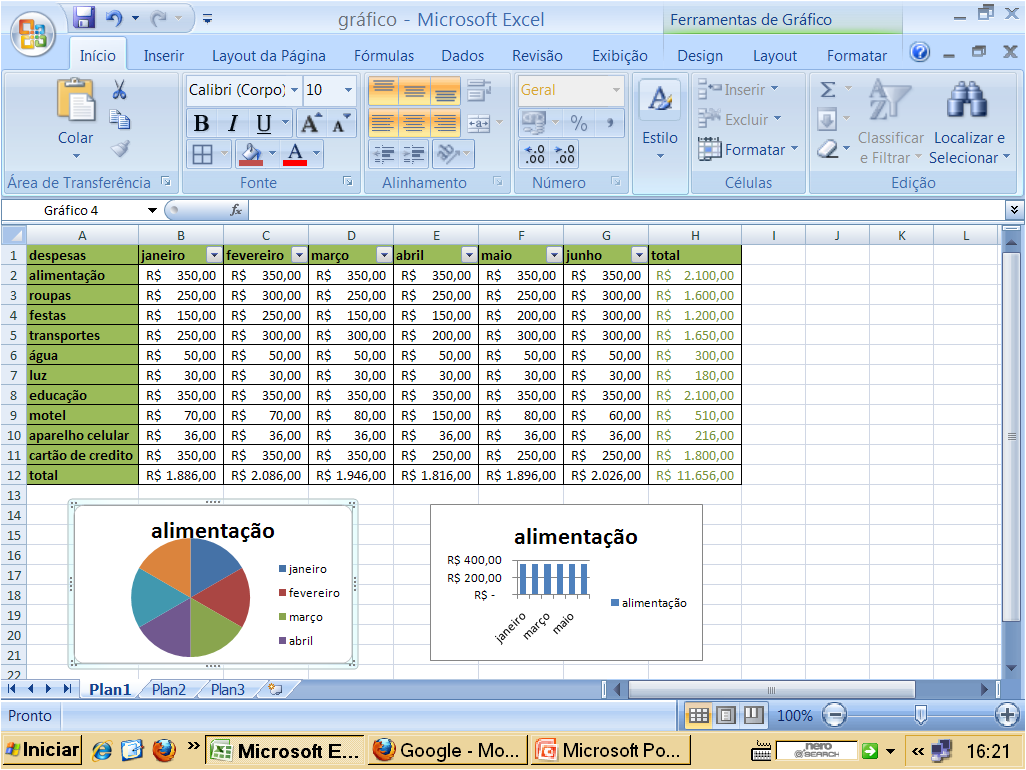Expand the formula bar
Viewport: 1026px width, 770px height.
tap(1014, 210)
